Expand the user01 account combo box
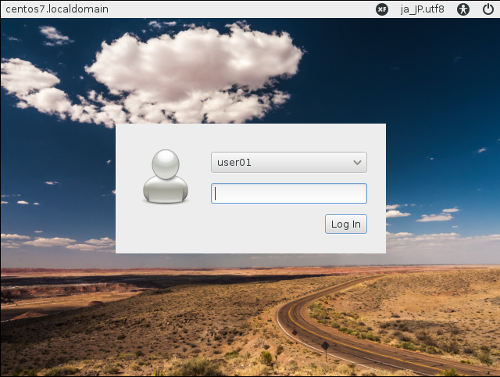Image resolution: width=500 pixels, height=377 pixels. (289, 163)
